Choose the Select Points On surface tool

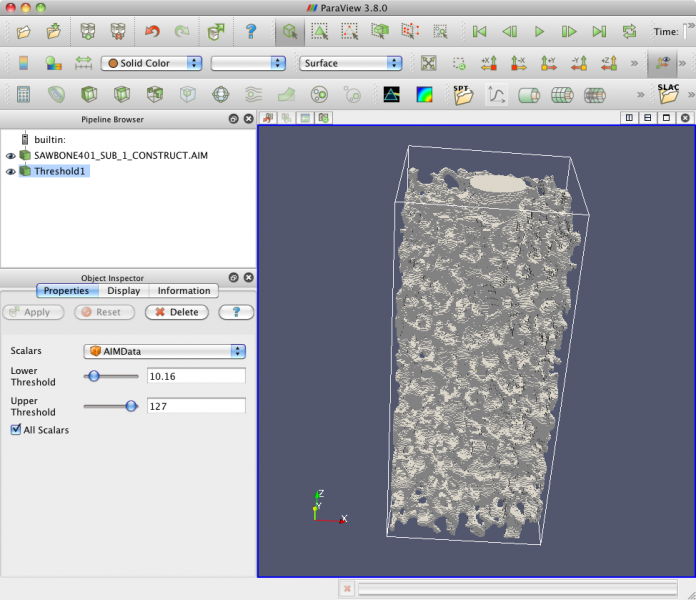coord(350,32)
